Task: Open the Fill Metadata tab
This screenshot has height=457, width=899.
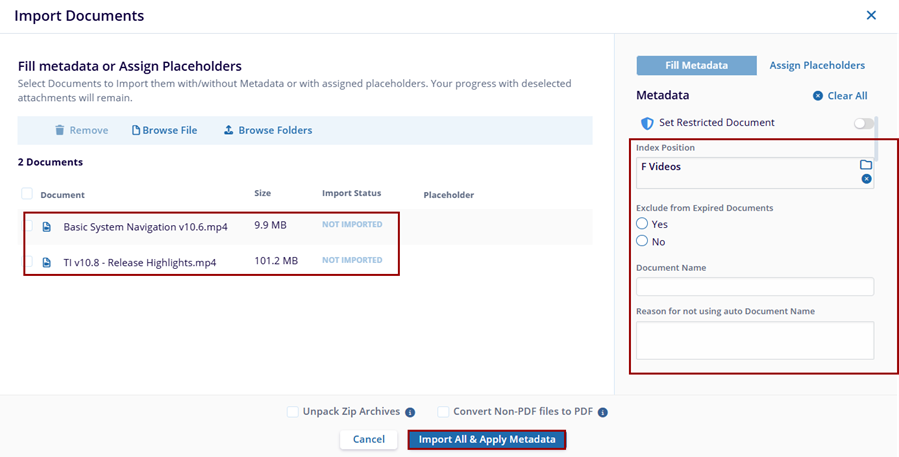Action: [x=696, y=66]
